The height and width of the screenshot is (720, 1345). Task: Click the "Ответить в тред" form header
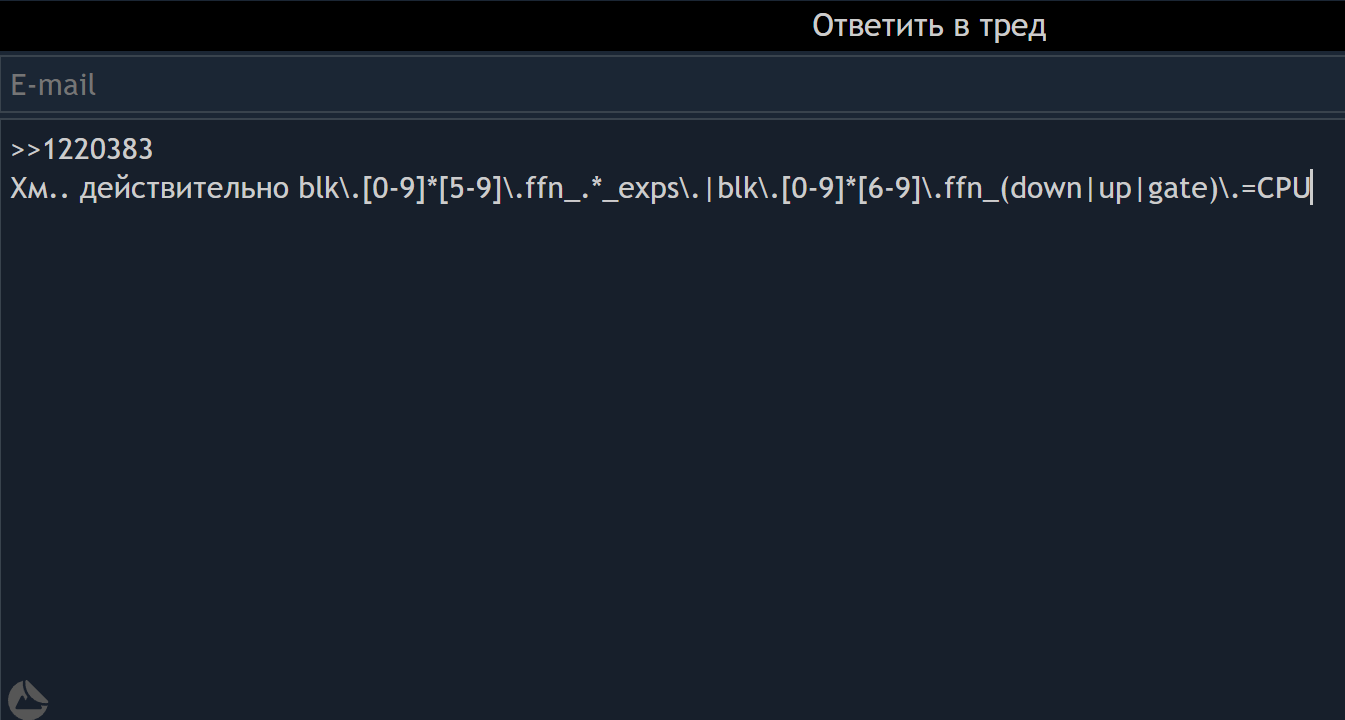[929, 26]
